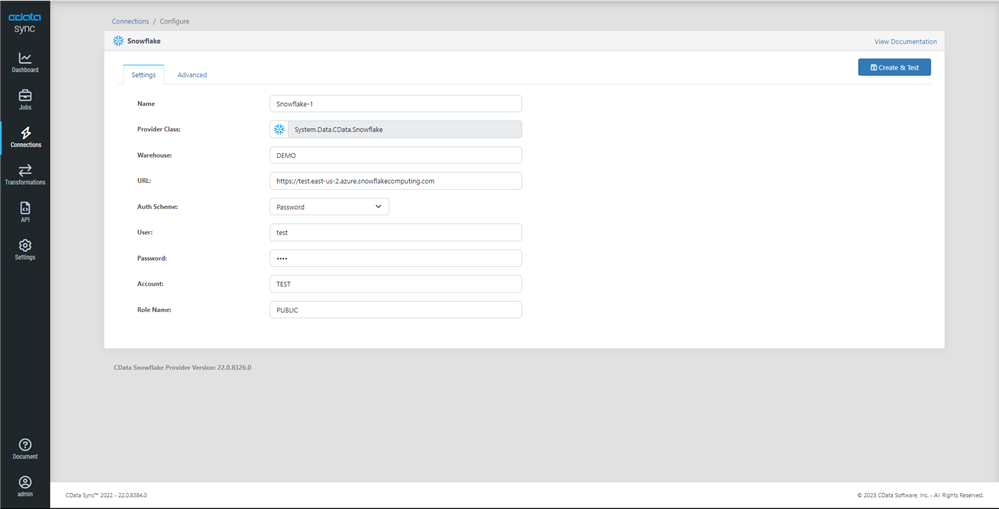Select the Connections sidebar icon

pos(25,137)
